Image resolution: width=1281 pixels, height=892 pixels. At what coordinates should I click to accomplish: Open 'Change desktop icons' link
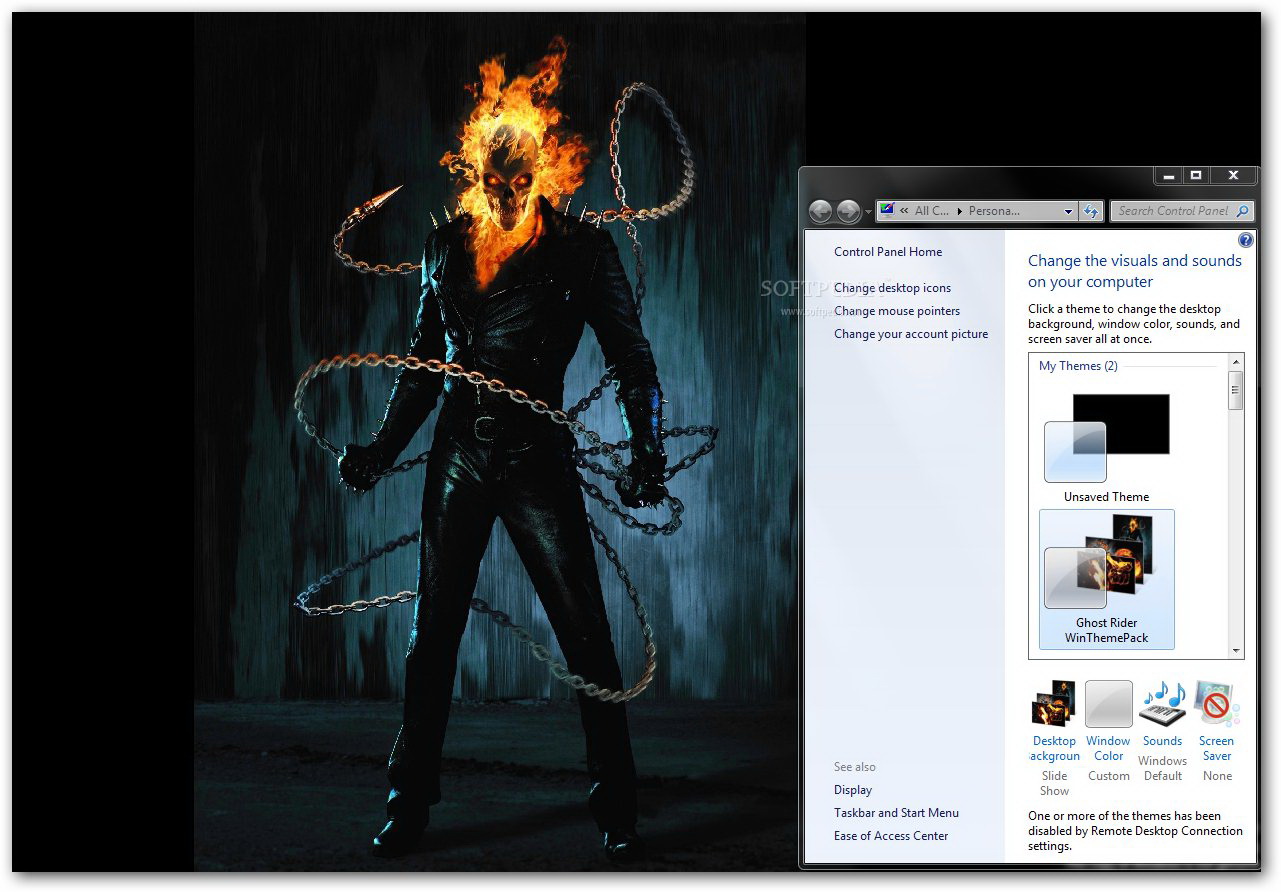[x=892, y=288]
